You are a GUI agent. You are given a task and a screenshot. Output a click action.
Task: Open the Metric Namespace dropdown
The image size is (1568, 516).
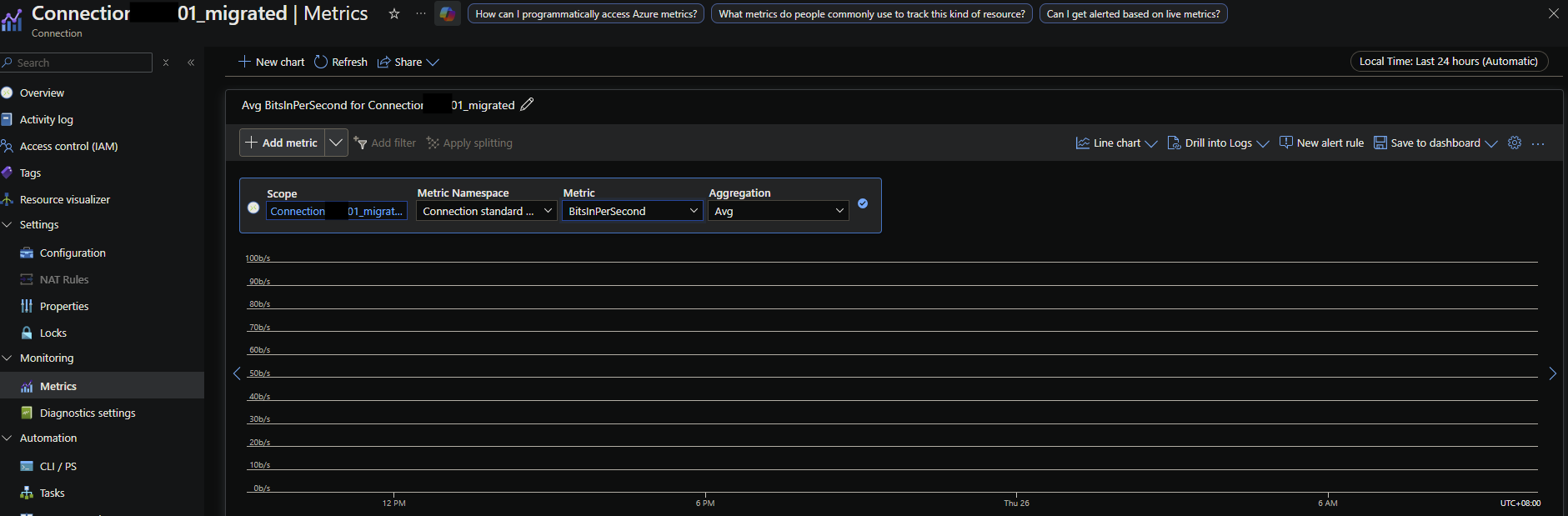pyautogui.click(x=488, y=211)
